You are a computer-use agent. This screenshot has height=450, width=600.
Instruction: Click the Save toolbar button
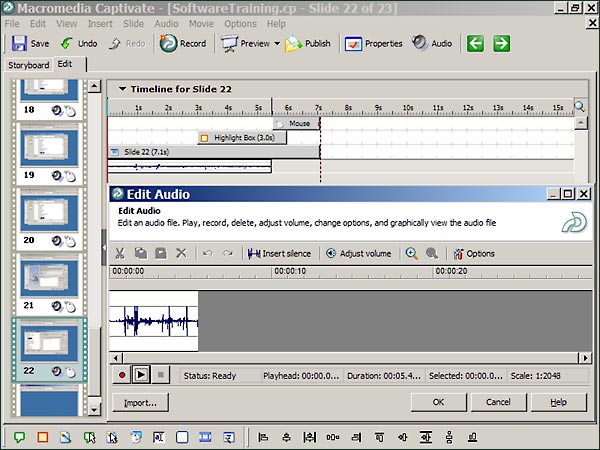tap(31, 44)
